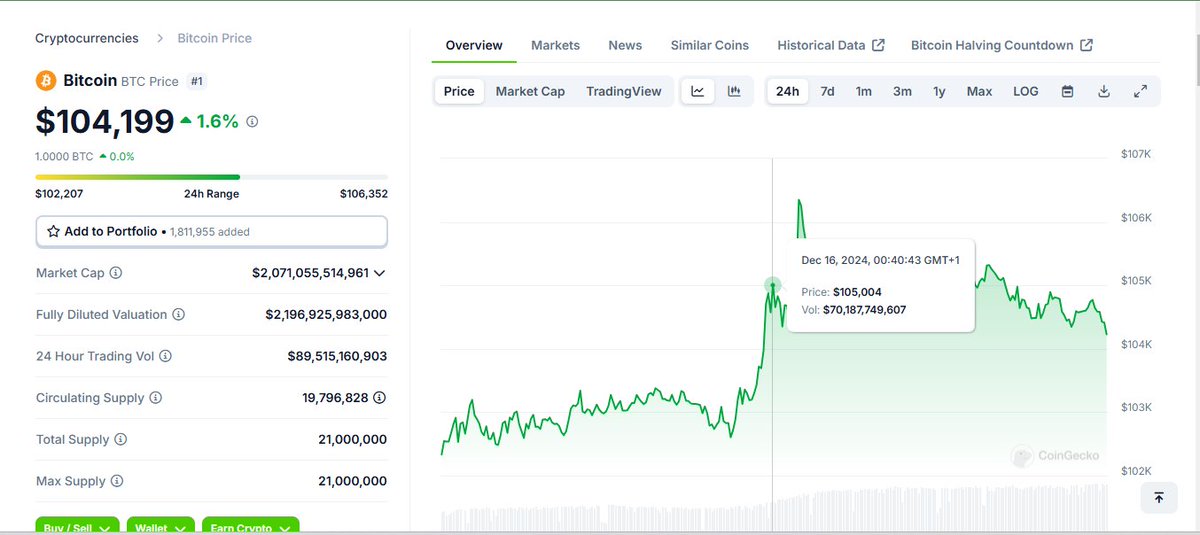
Task: Open 24 Hour Trading Vol info icon
Action: (x=165, y=356)
